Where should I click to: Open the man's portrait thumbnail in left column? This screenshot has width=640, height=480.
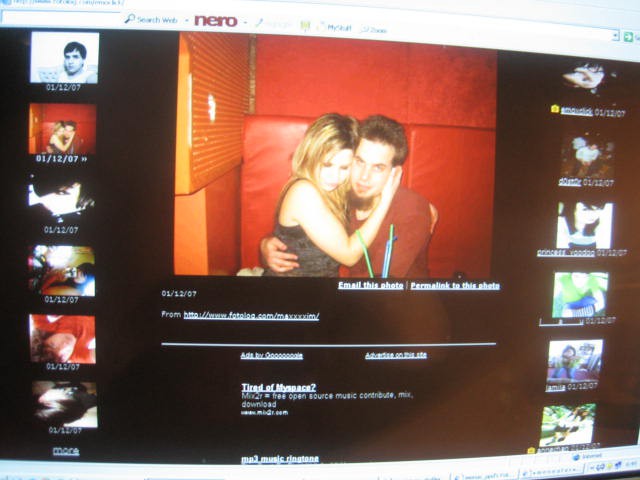[x=64, y=58]
